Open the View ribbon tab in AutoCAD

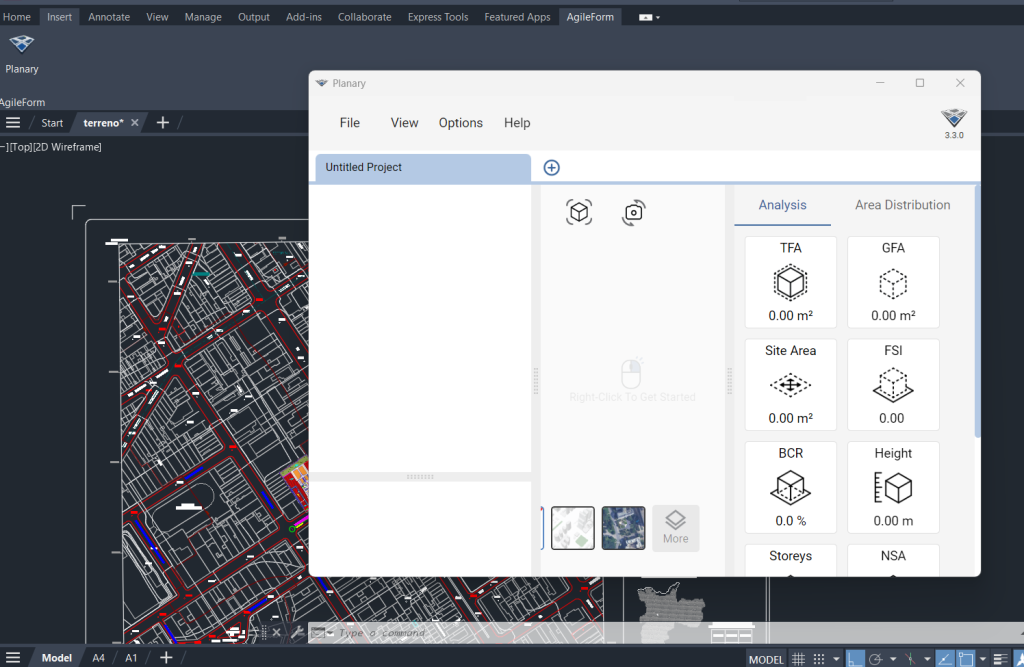[157, 17]
